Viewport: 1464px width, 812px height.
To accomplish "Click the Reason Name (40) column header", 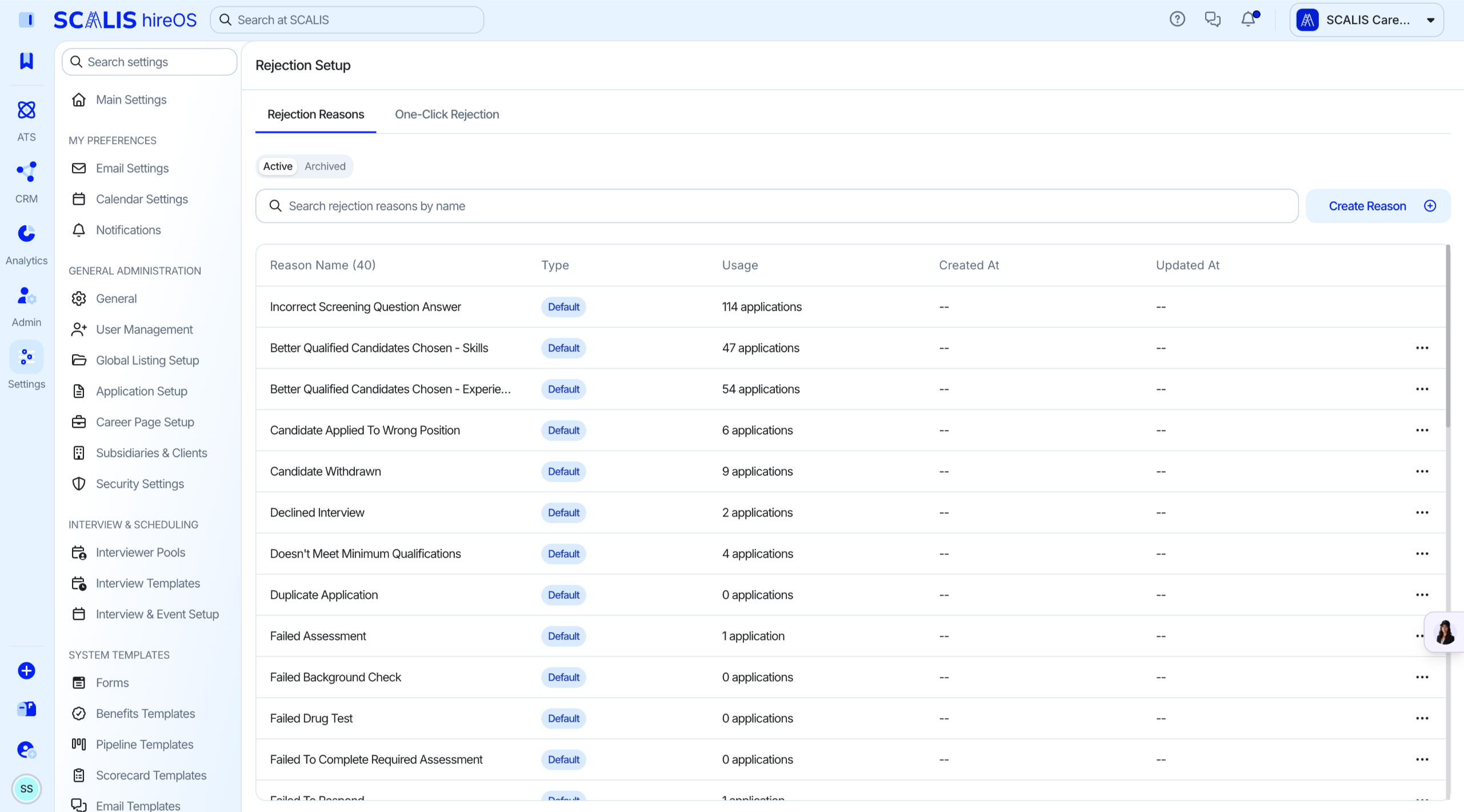I will (322, 265).
